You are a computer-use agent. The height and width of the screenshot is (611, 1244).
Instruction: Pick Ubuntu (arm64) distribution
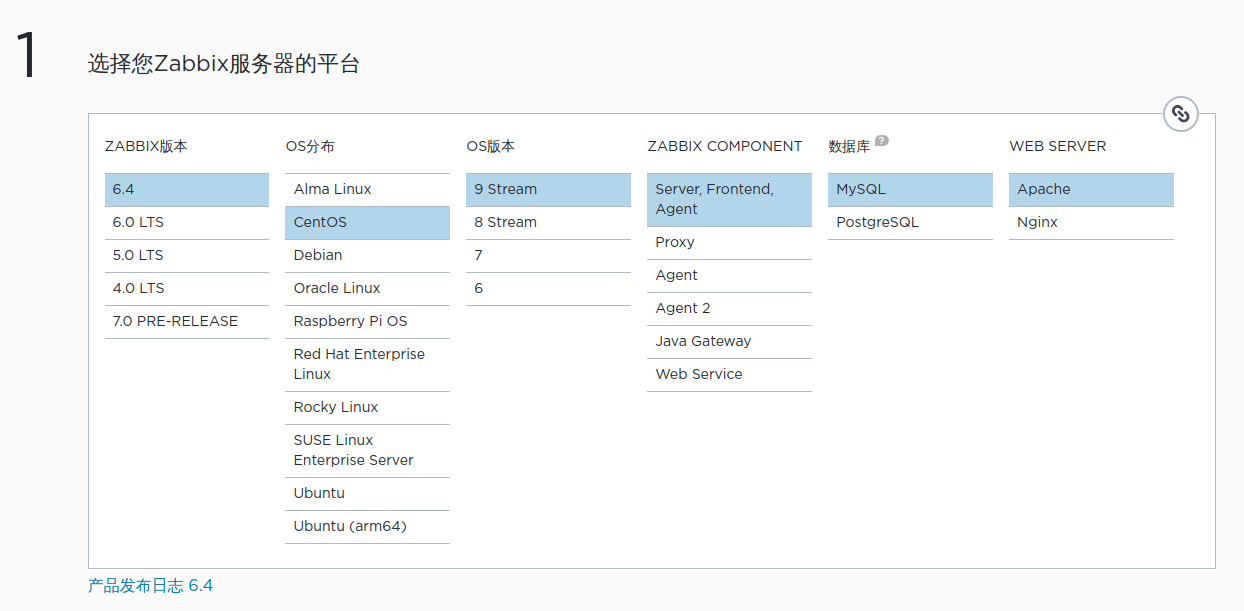[367, 526]
